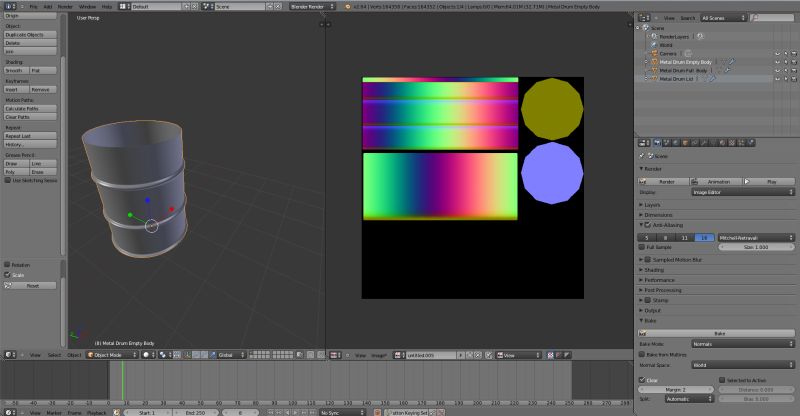Open the Material properties tab icon

(722, 143)
